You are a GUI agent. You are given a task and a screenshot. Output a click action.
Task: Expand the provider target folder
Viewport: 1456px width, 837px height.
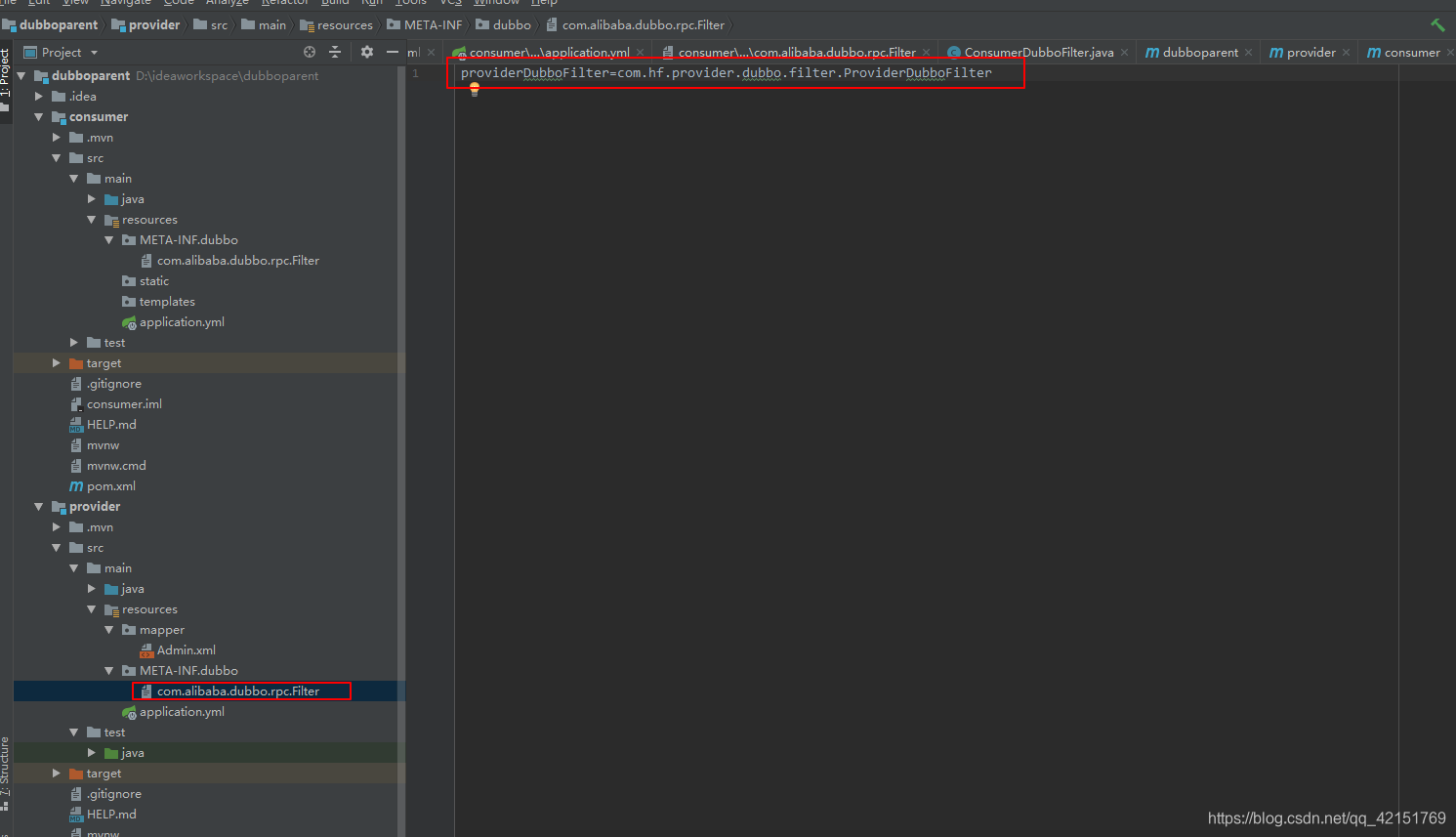click(x=56, y=773)
